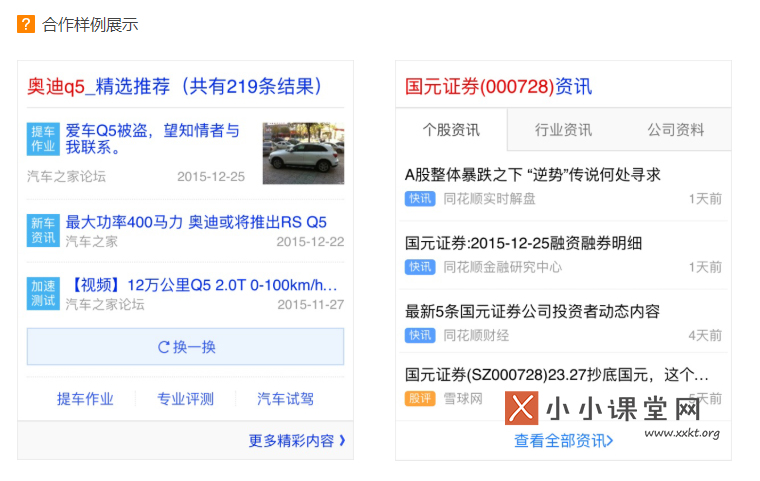The image size is (760, 481).
Task: Open 国元证券:2015-12-25融资融券明细
Action: coord(523,243)
